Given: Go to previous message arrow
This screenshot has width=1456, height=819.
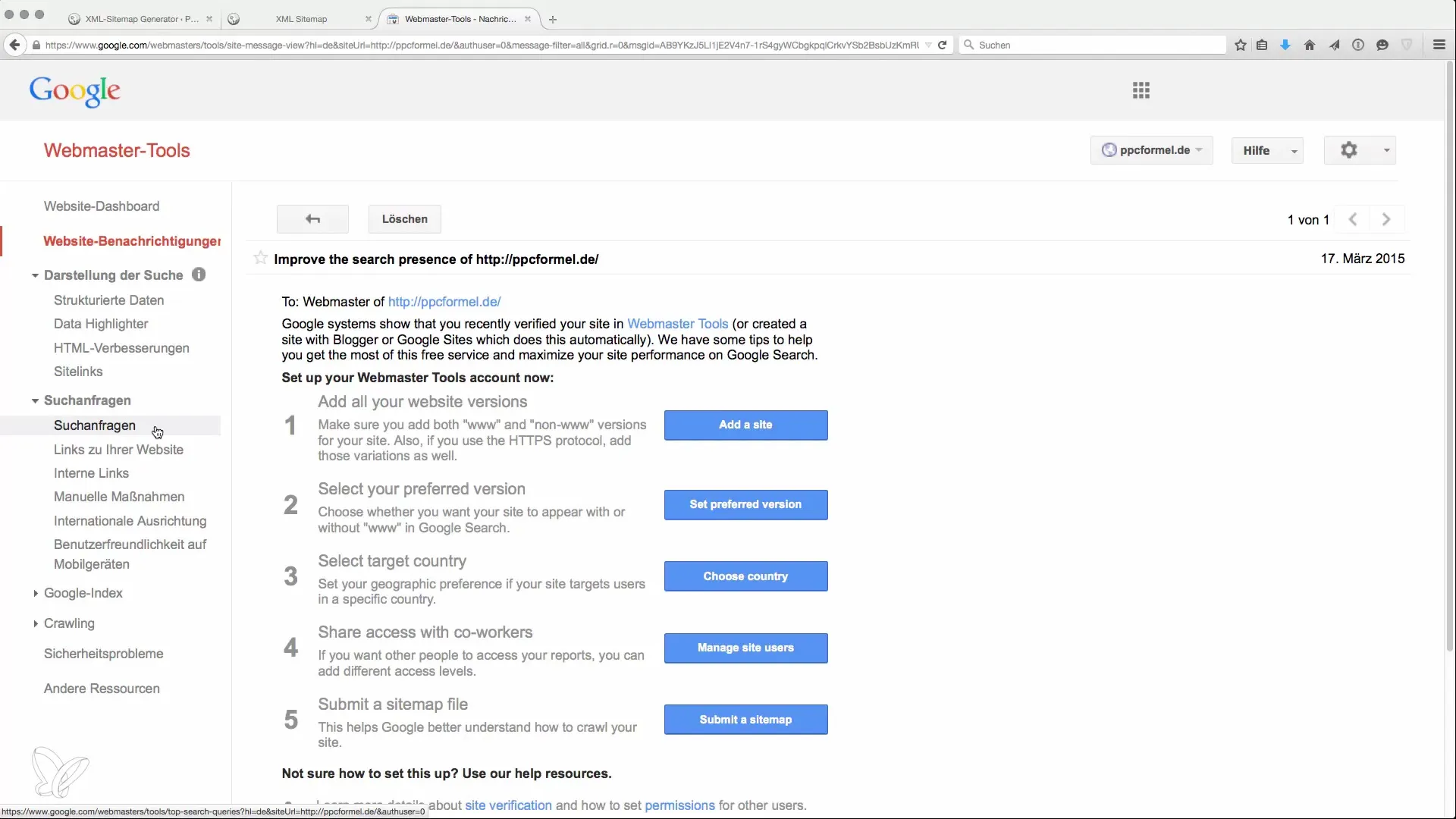Looking at the screenshot, I should (1352, 219).
